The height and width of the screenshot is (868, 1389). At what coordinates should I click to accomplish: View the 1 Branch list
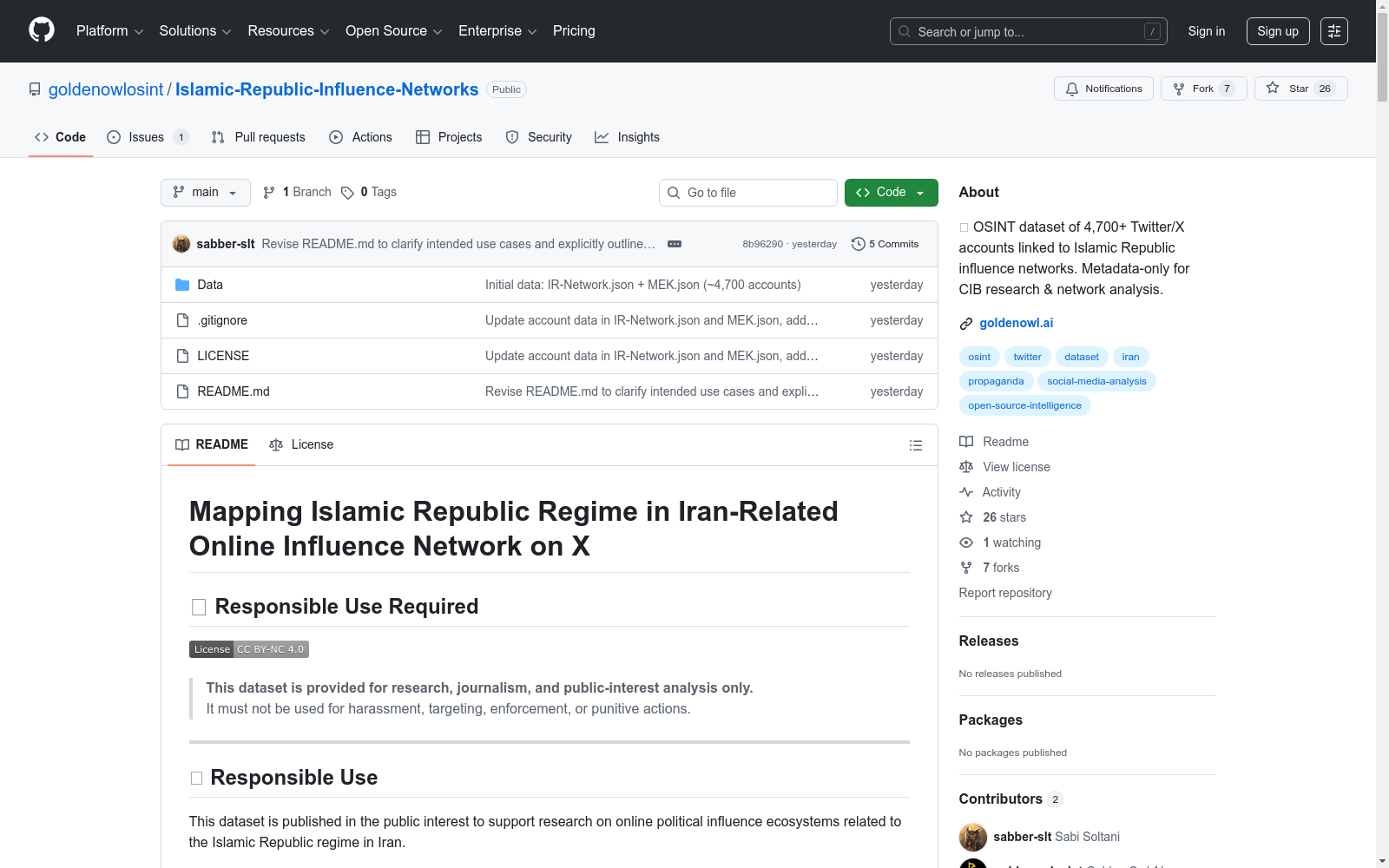click(x=297, y=193)
